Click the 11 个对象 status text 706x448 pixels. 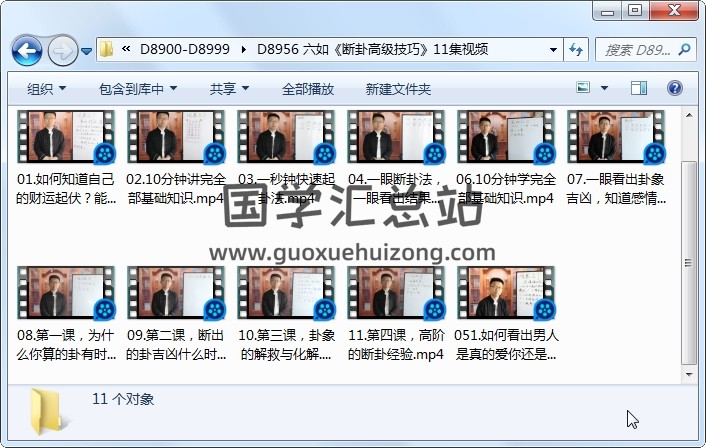point(123,399)
